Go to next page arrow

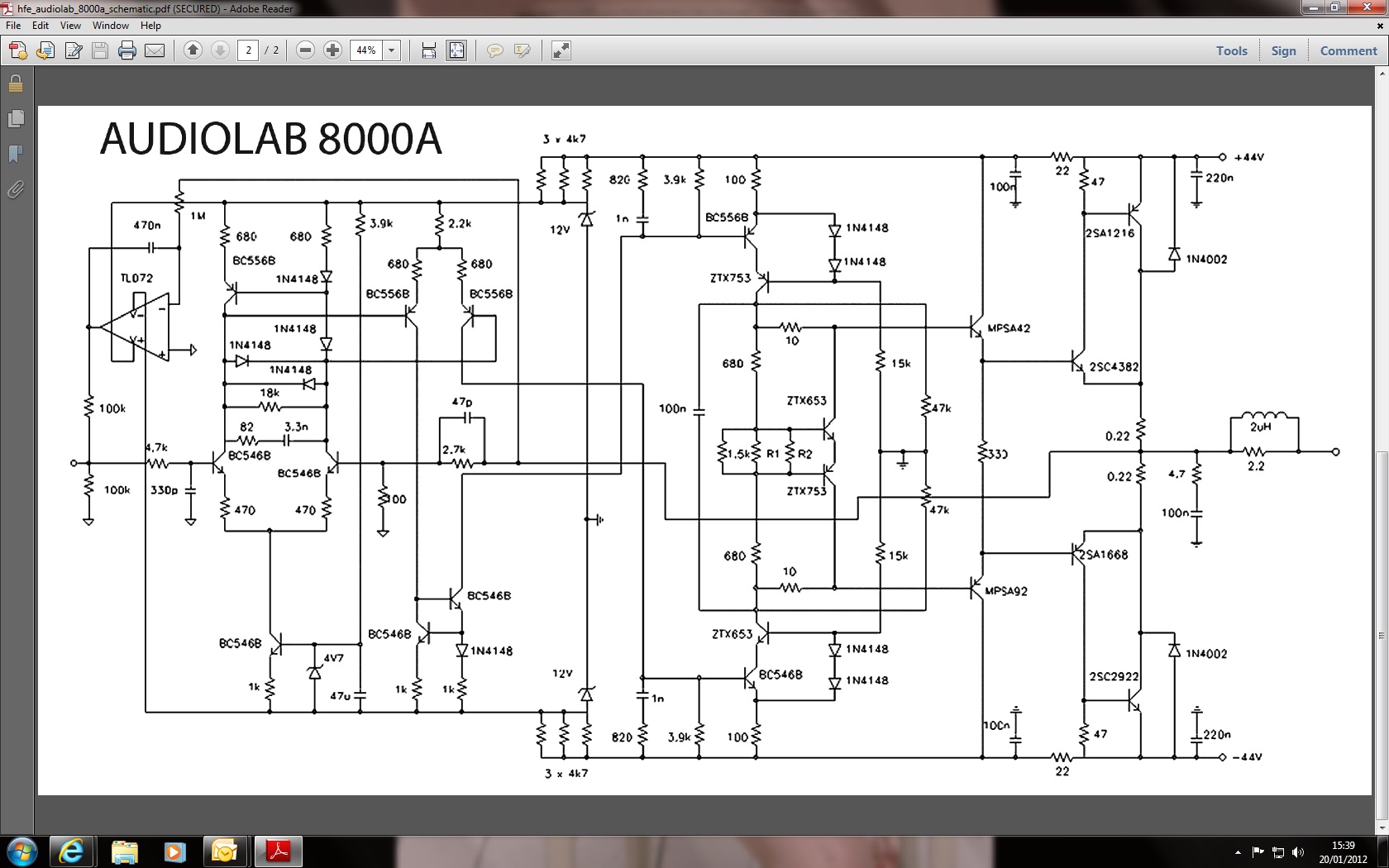[x=220, y=50]
